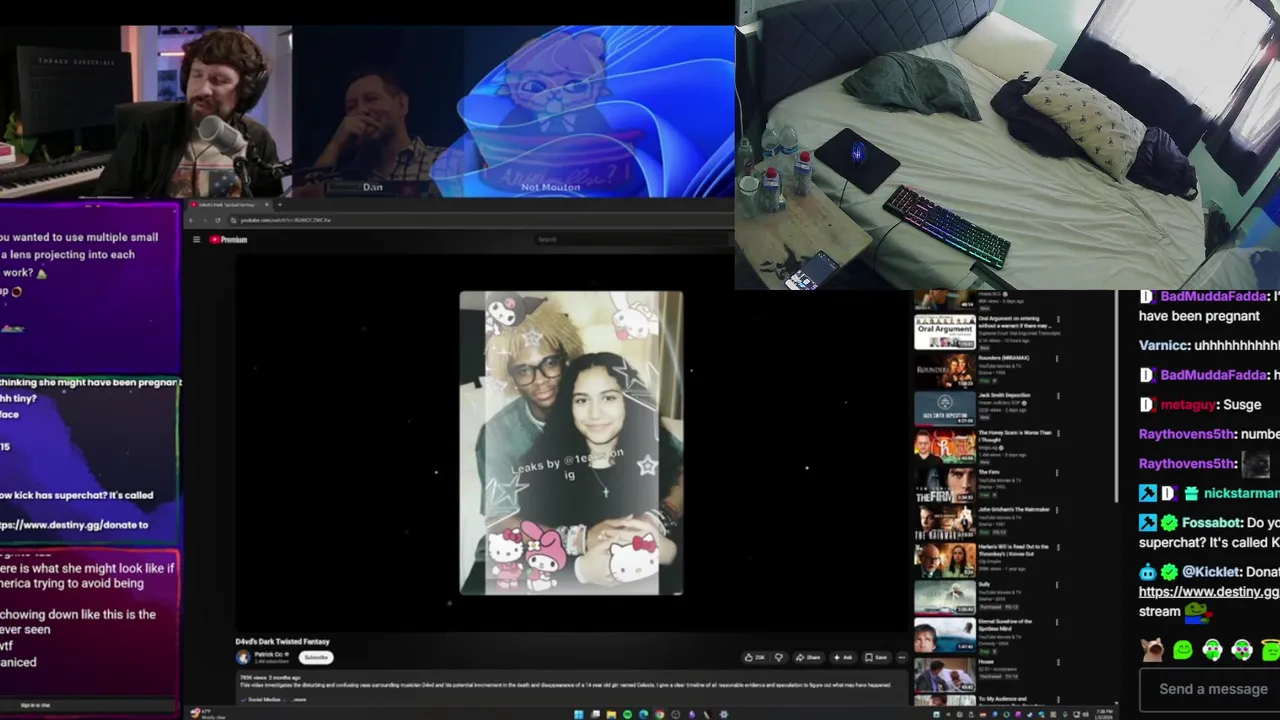Click the video player image
Viewport: 1280px width, 720px height.
[x=571, y=443]
